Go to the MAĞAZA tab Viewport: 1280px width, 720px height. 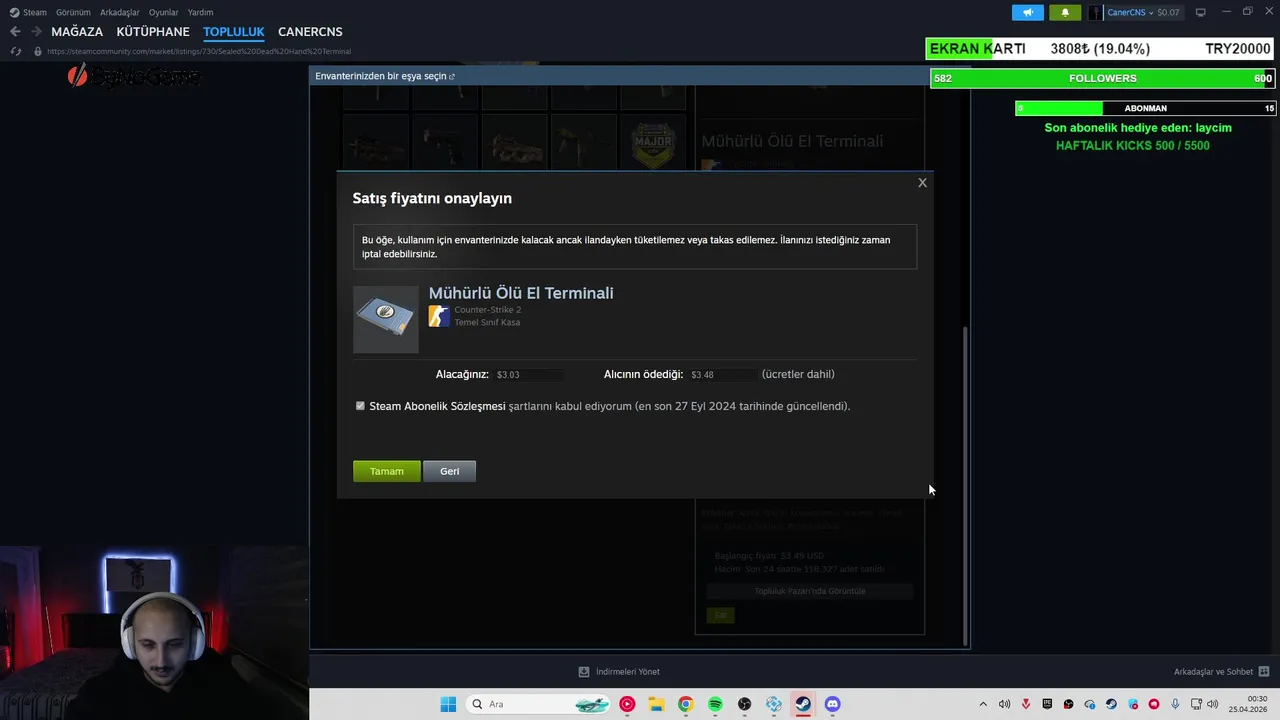(77, 32)
